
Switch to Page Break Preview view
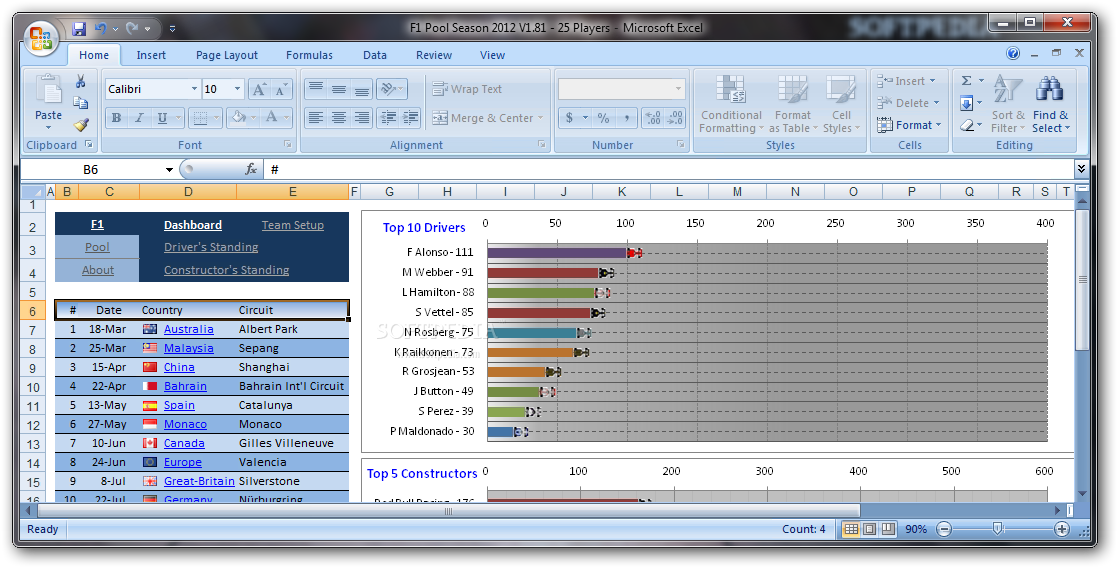click(x=888, y=529)
